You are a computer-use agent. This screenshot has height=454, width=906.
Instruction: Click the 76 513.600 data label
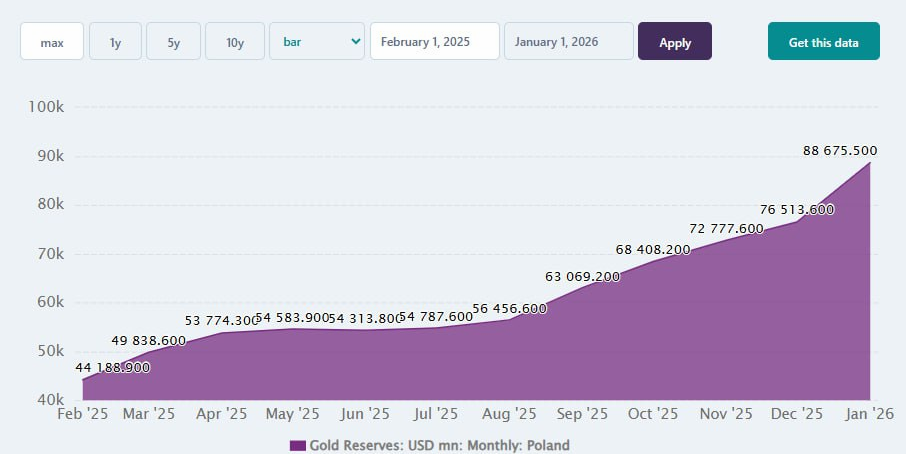pos(797,209)
